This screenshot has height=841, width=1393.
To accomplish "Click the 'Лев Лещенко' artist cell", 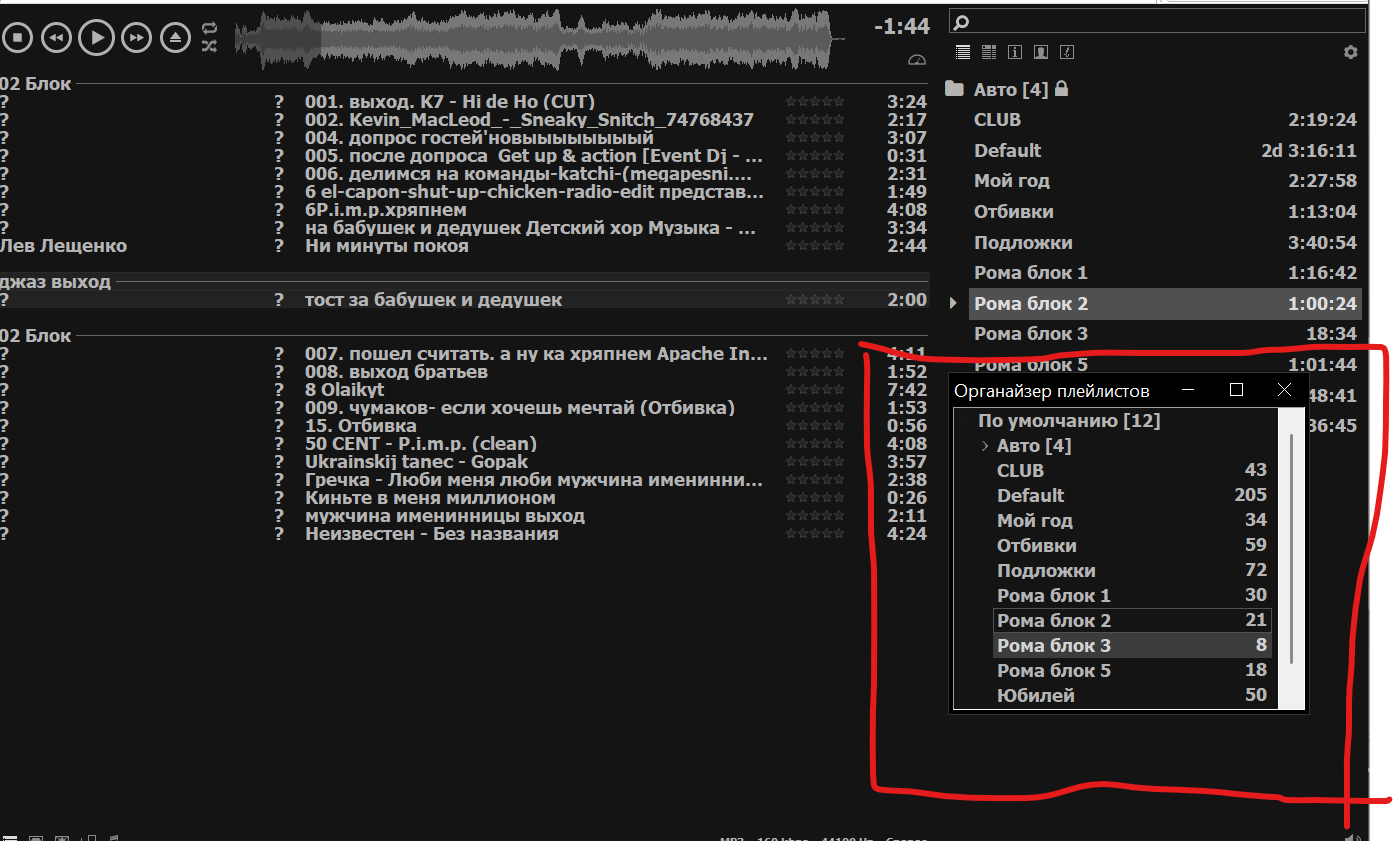I will point(64,246).
